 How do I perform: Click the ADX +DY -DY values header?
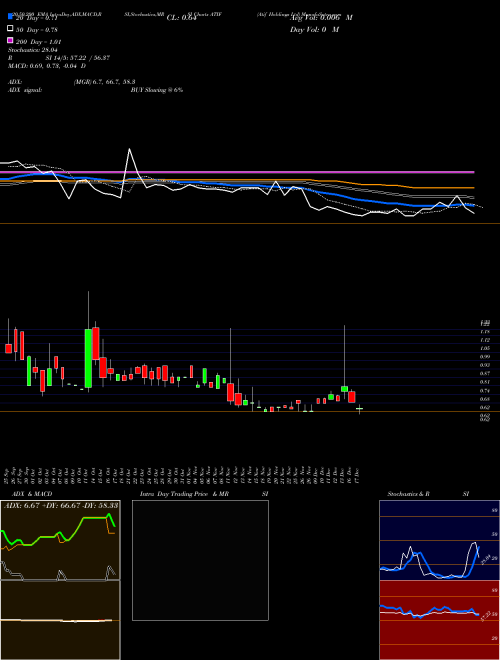pyautogui.click(x=61, y=505)
